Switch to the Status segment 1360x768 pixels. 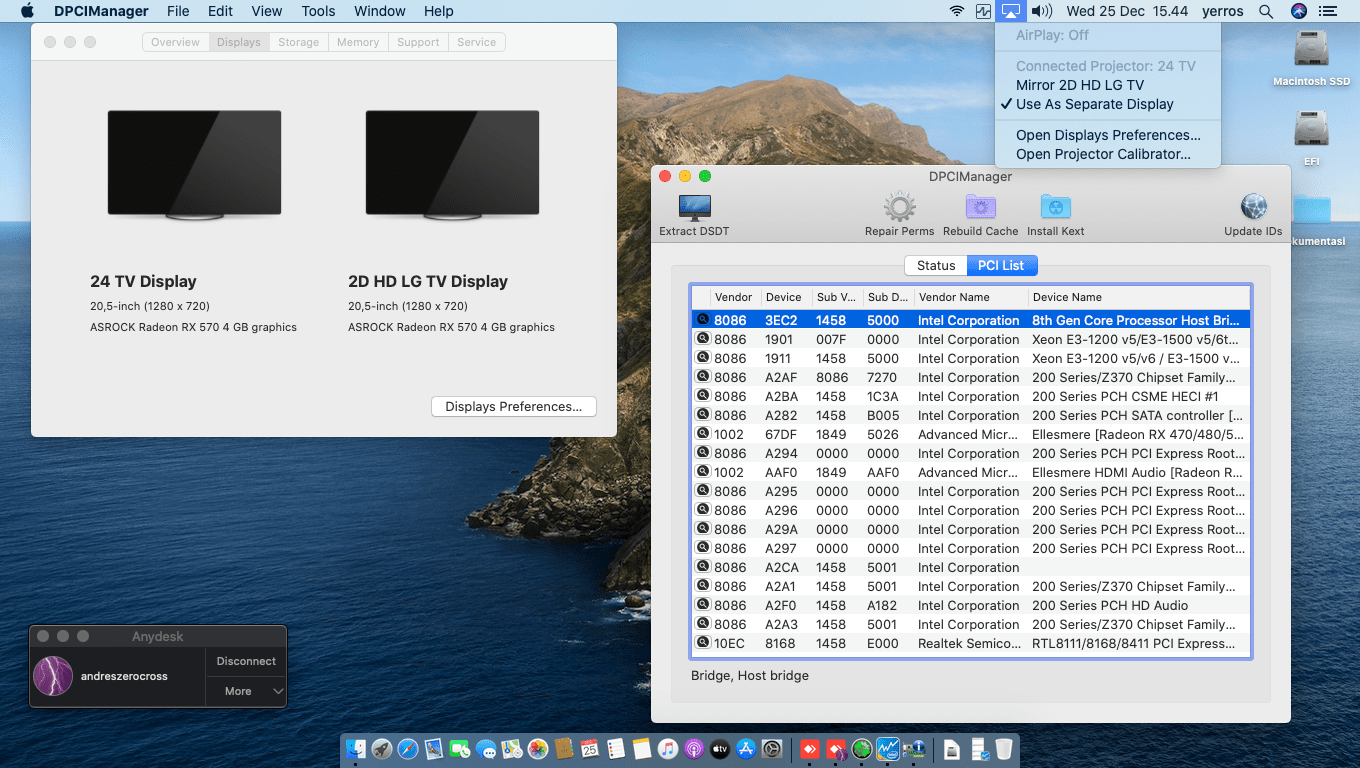tap(936, 265)
